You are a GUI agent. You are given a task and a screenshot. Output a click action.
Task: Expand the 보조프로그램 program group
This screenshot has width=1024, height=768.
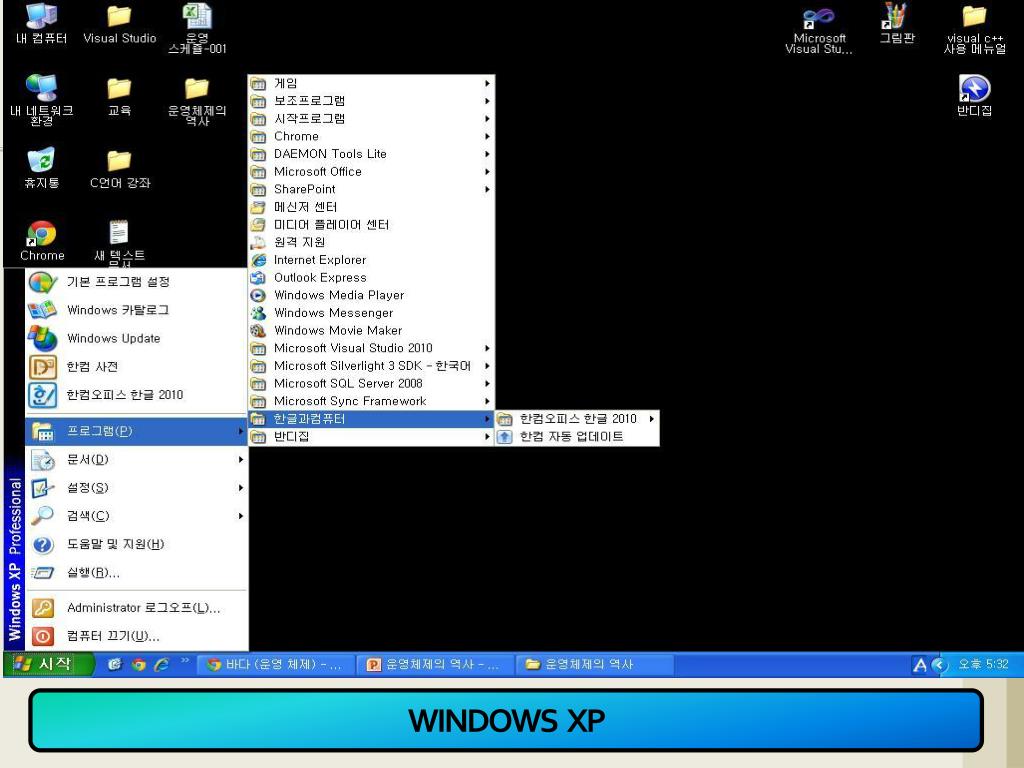(371, 101)
